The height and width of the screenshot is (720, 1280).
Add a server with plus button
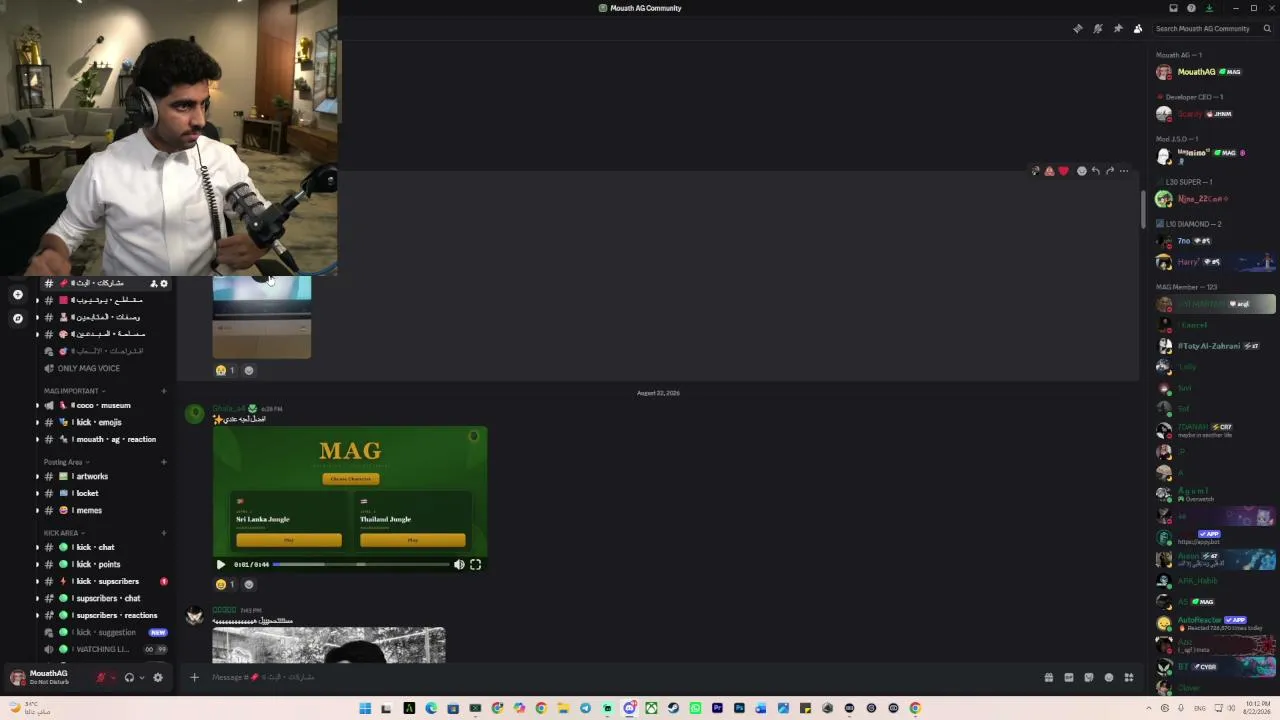coord(17,295)
